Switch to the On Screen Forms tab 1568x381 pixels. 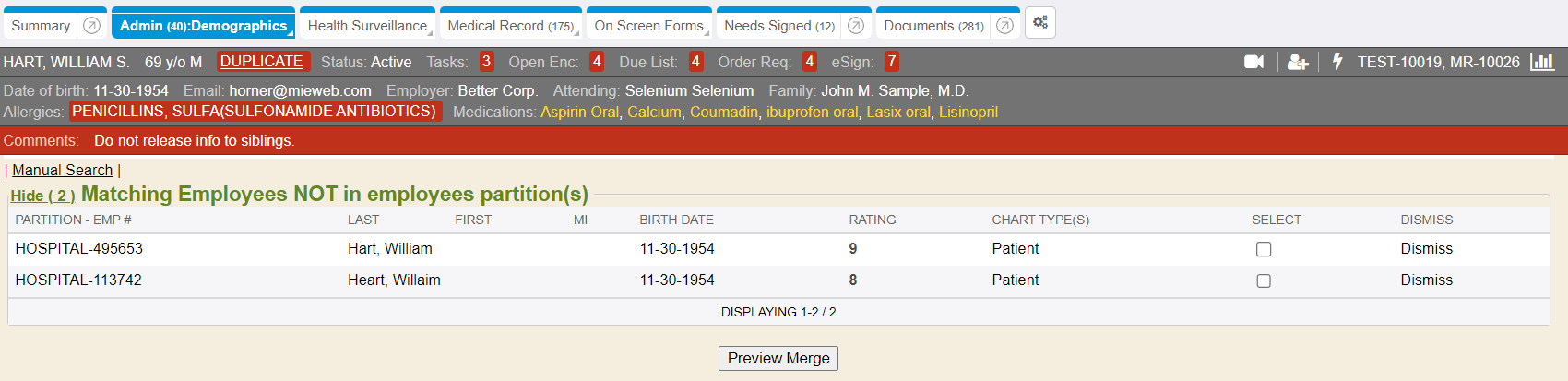coord(648,26)
